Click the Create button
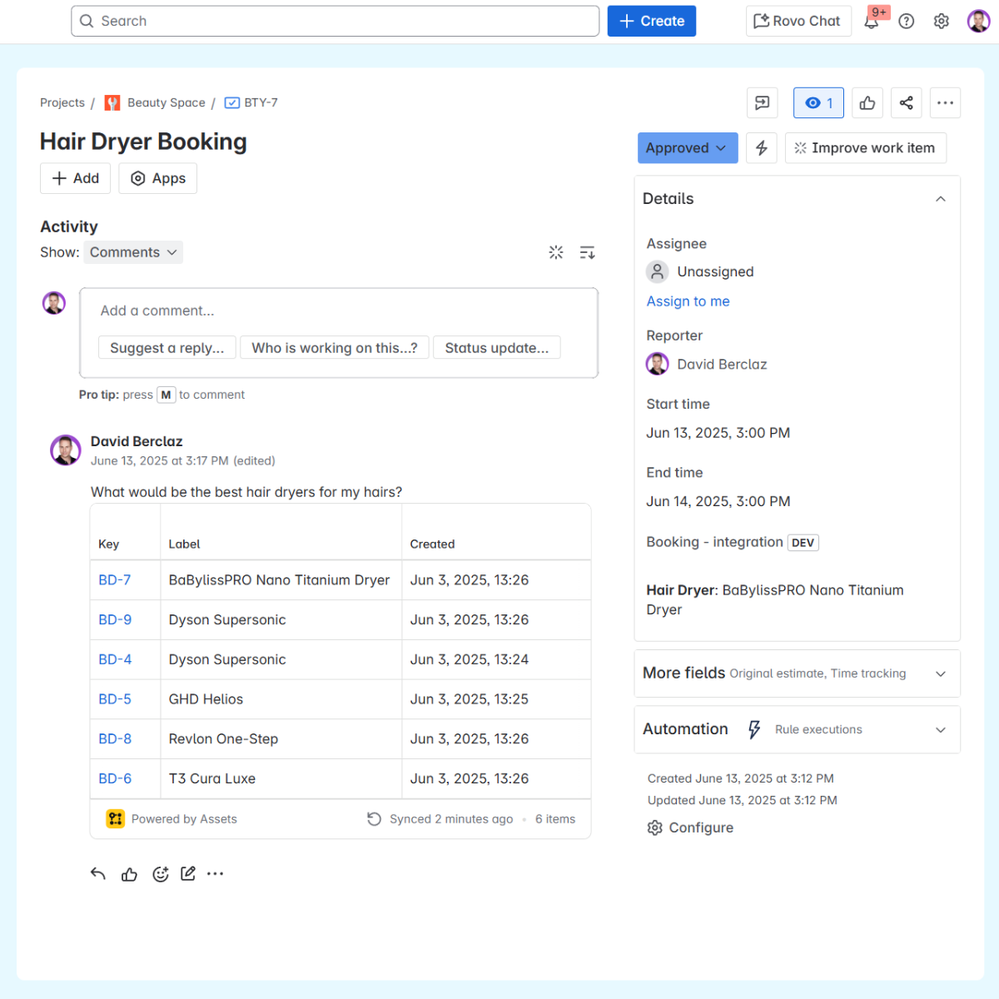This screenshot has height=999, width=999. [651, 21]
